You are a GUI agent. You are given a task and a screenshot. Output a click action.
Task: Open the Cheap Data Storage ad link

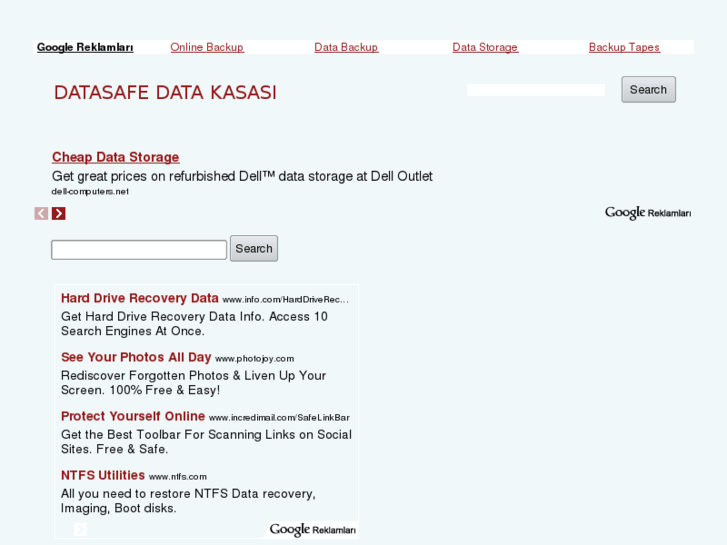click(115, 157)
